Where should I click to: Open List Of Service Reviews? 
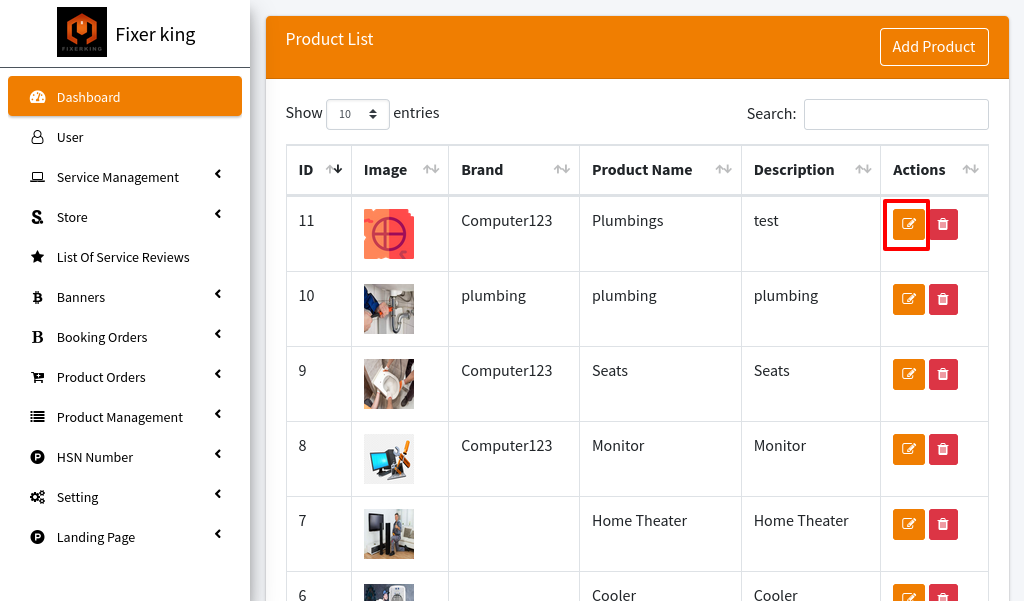tap(125, 257)
